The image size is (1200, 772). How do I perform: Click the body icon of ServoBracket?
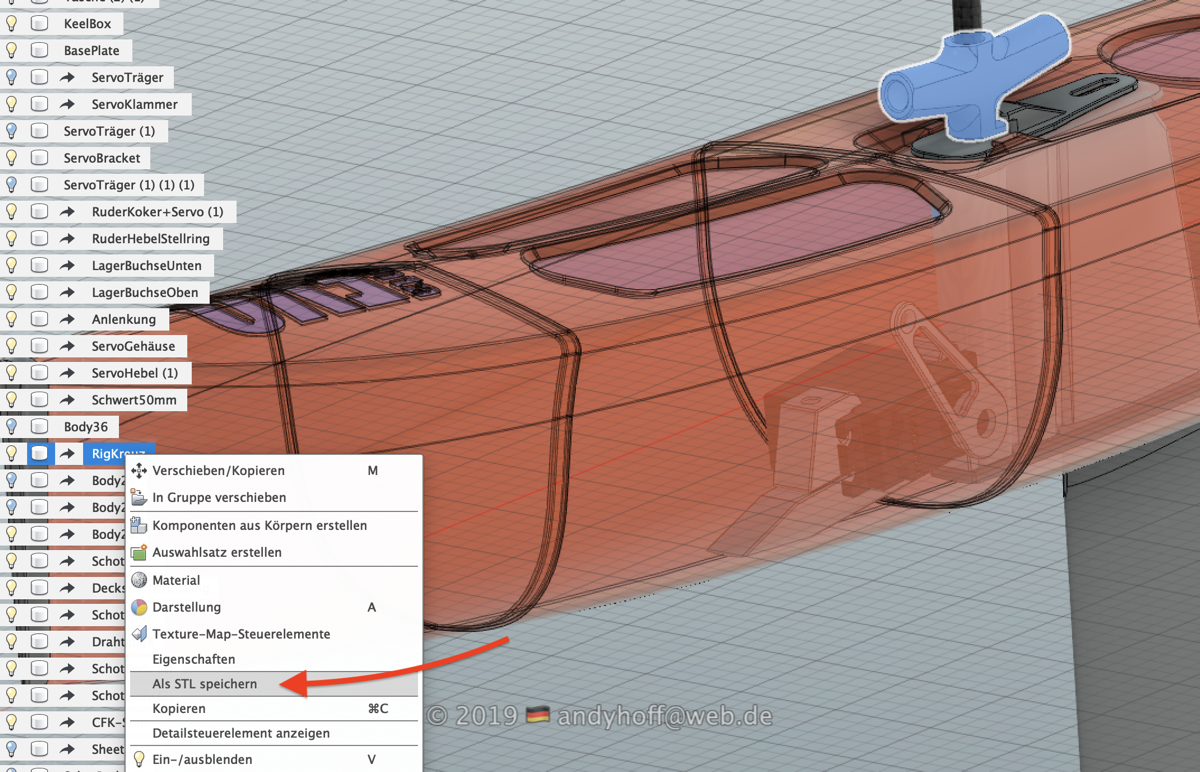40,158
